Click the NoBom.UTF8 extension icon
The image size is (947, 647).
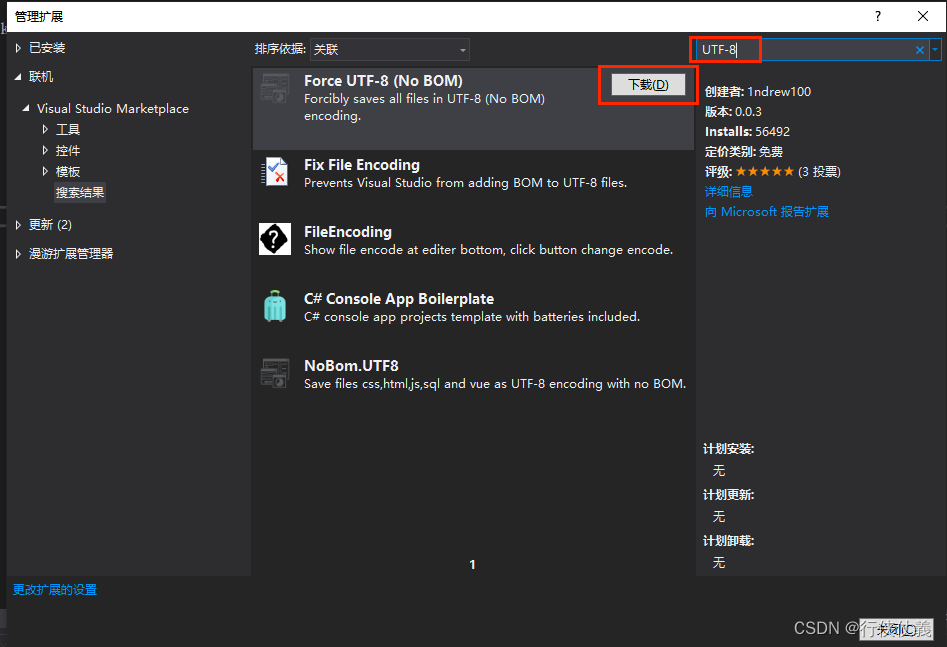tap(275, 373)
